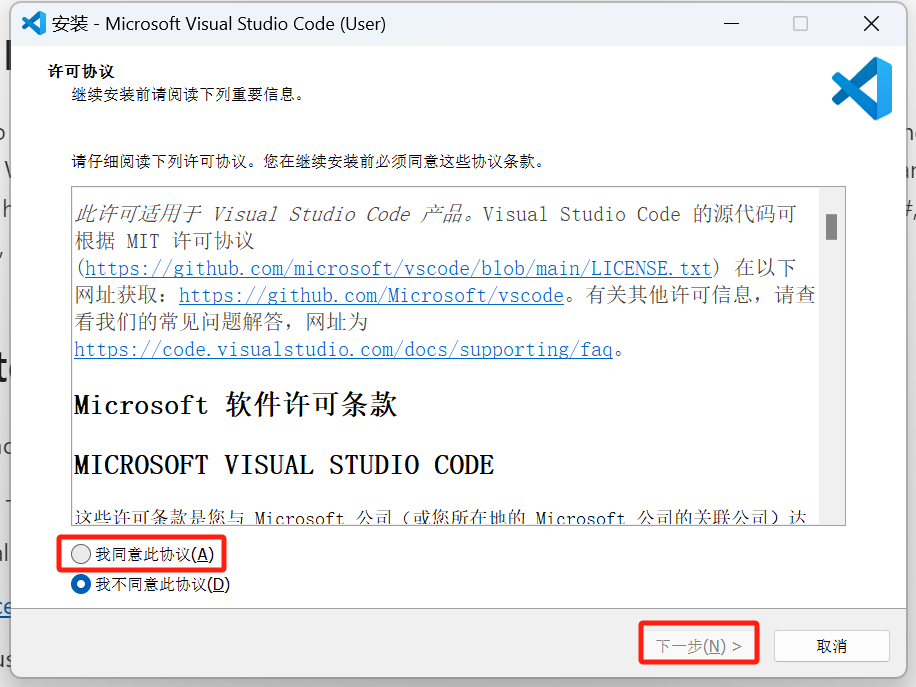
Task: Click the 取消 button
Action: click(831, 646)
